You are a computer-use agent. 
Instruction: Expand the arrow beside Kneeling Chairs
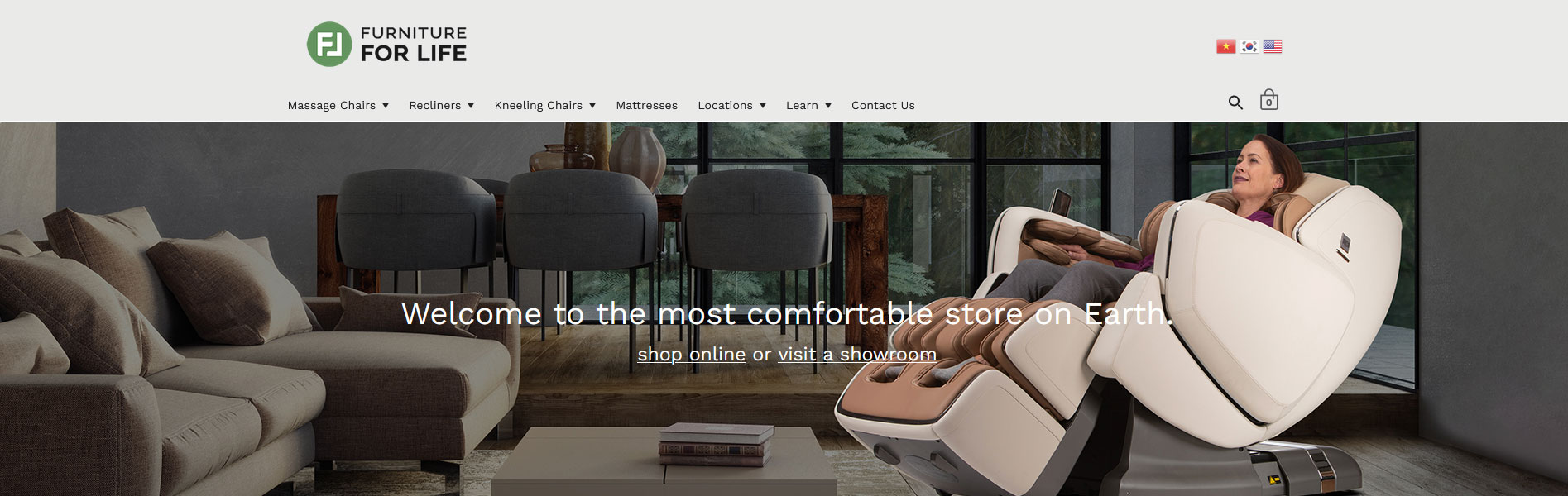click(x=592, y=106)
